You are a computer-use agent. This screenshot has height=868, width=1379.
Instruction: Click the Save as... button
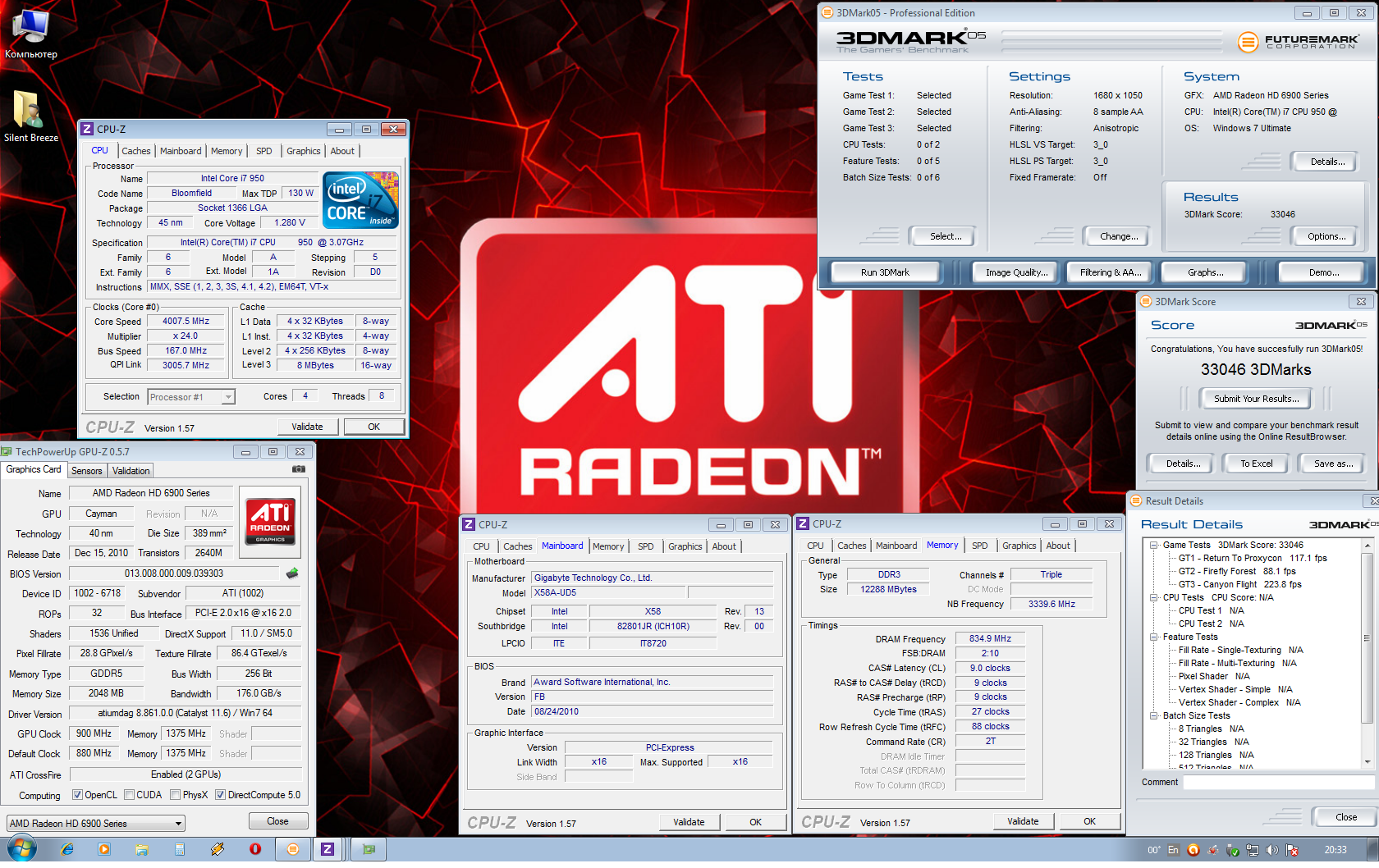coord(1333,464)
